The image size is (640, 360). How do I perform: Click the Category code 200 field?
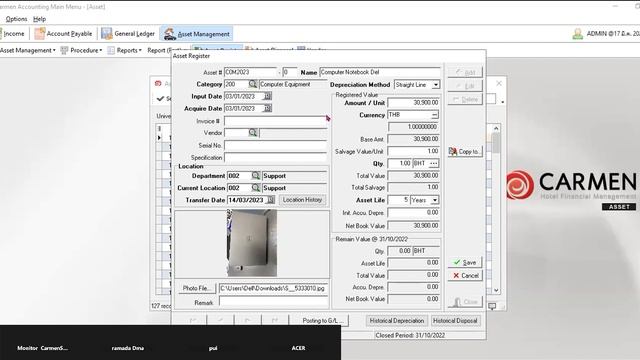236,84
